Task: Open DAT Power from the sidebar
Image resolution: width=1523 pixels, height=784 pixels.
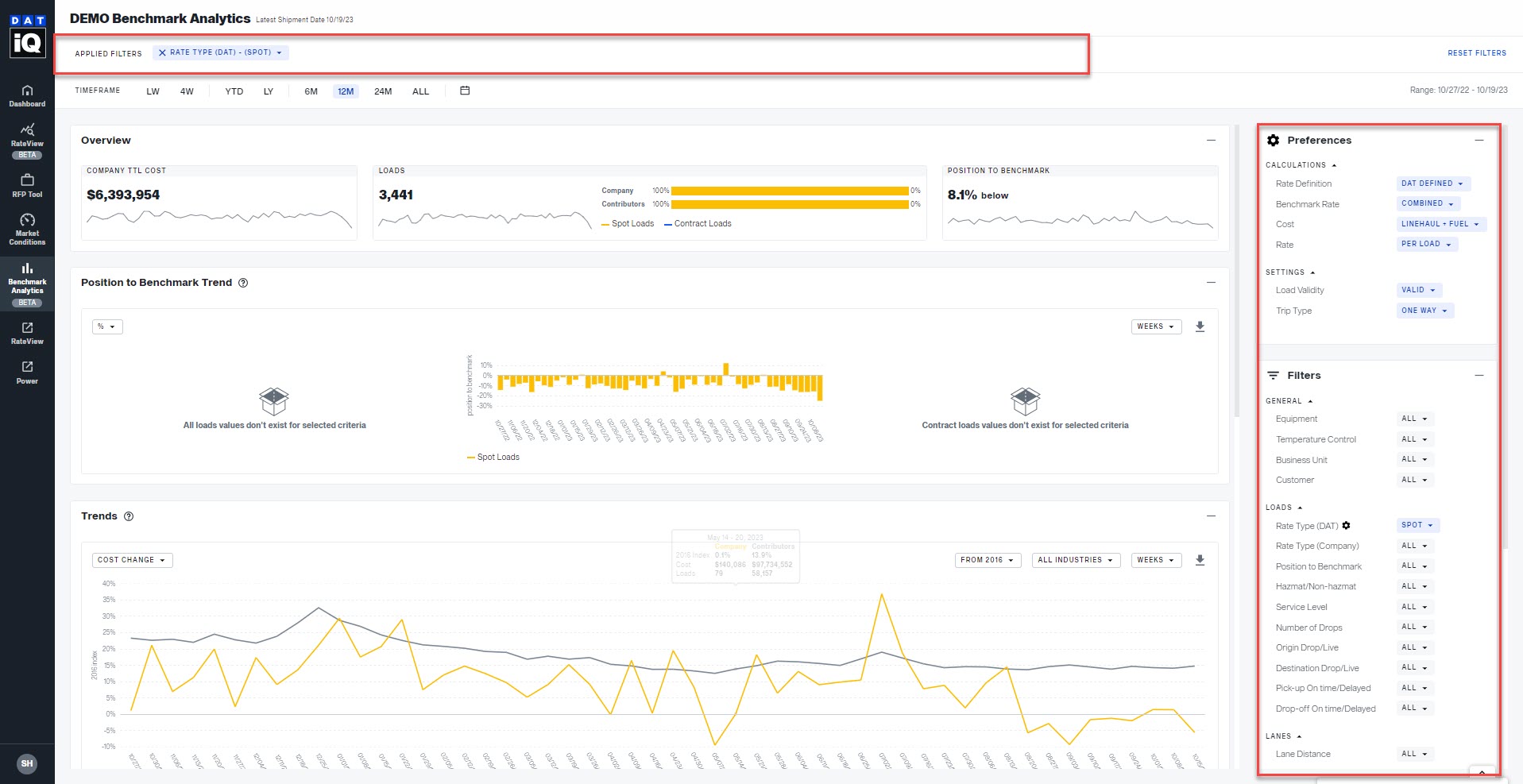Action: click(x=27, y=372)
